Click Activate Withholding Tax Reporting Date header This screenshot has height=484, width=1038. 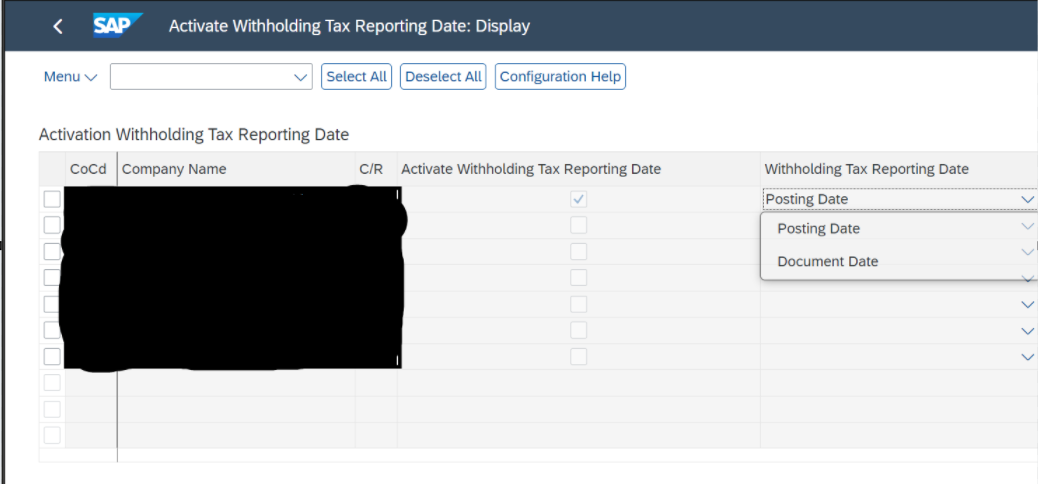pyautogui.click(x=578, y=169)
